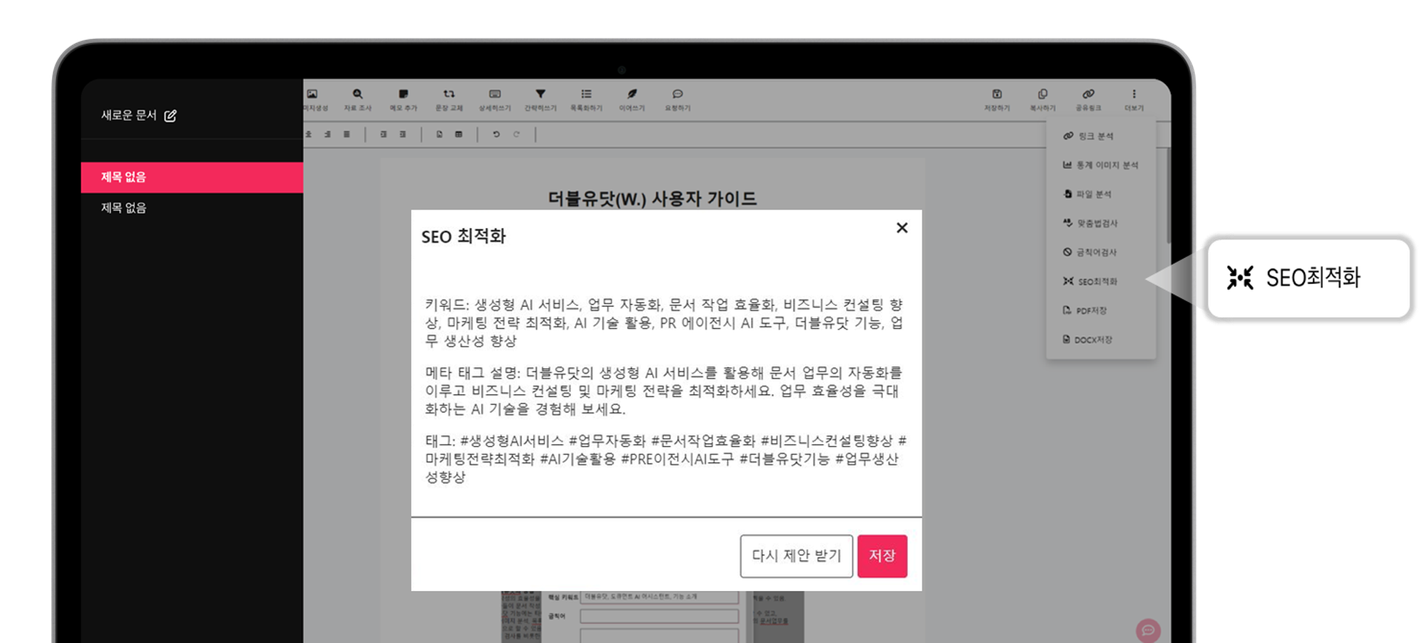Click the 태그: hashtag paragraph
Image resolution: width=1420 pixels, height=643 pixels.
pyautogui.click(x=666, y=459)
